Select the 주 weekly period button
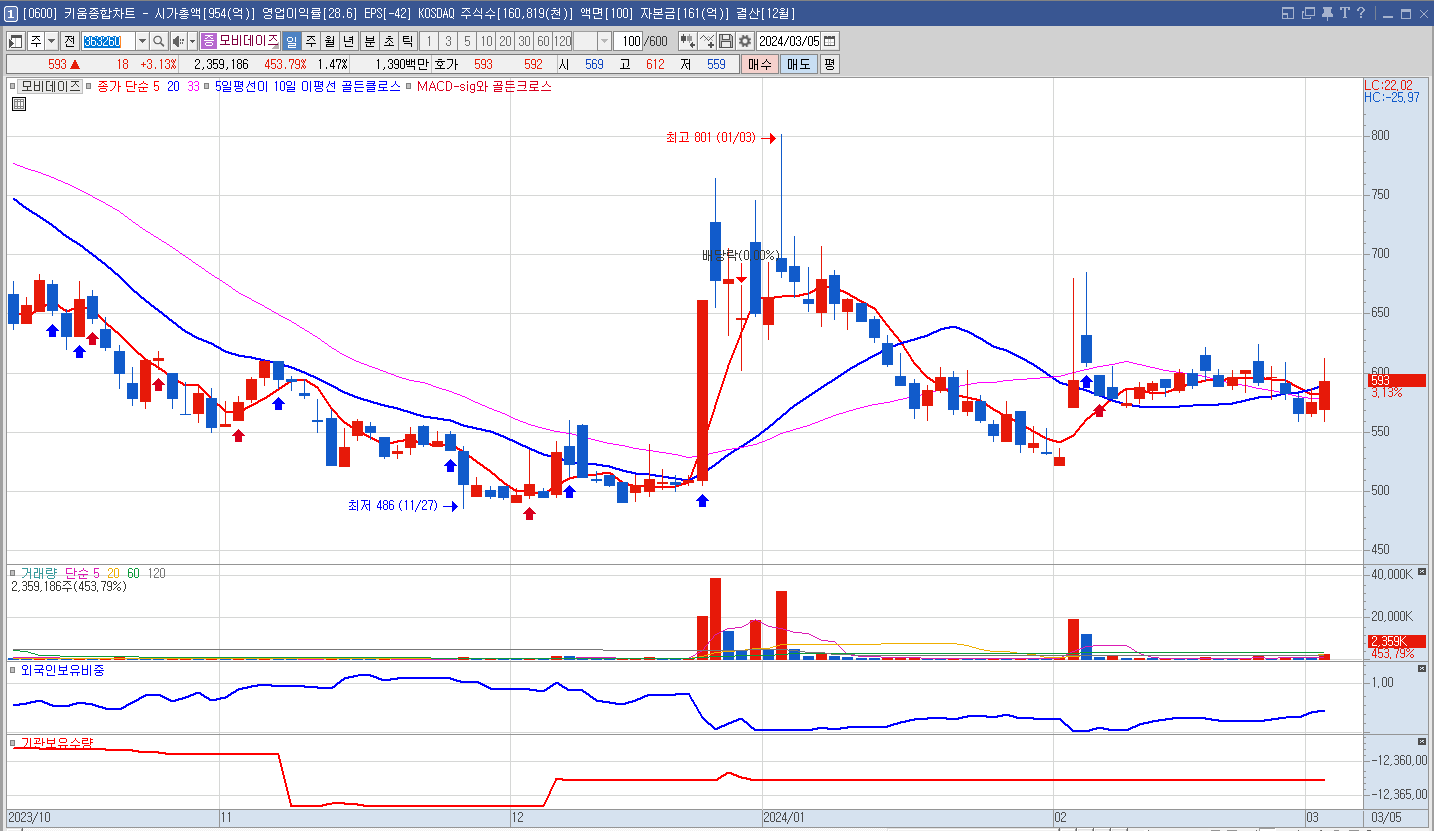This screenshot has height=831, width=1434. tap(311, 41)
